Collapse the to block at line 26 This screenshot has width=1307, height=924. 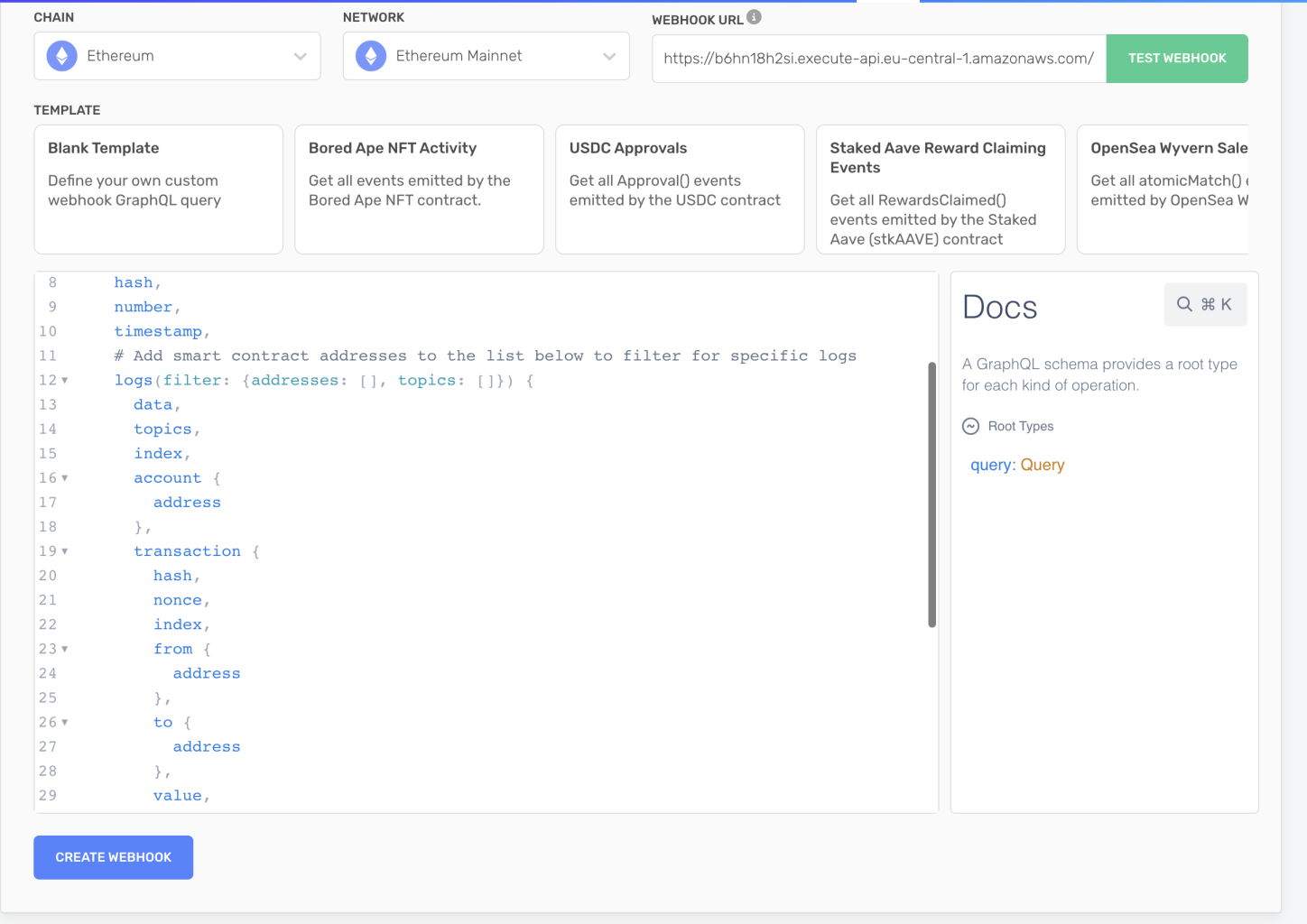(65, 722)
